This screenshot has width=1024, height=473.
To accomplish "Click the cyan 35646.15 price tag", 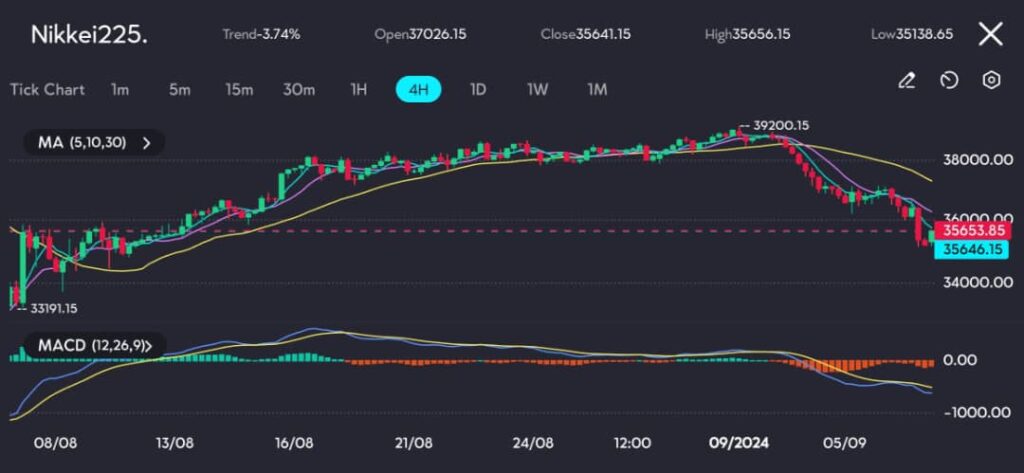I will 971,249.
